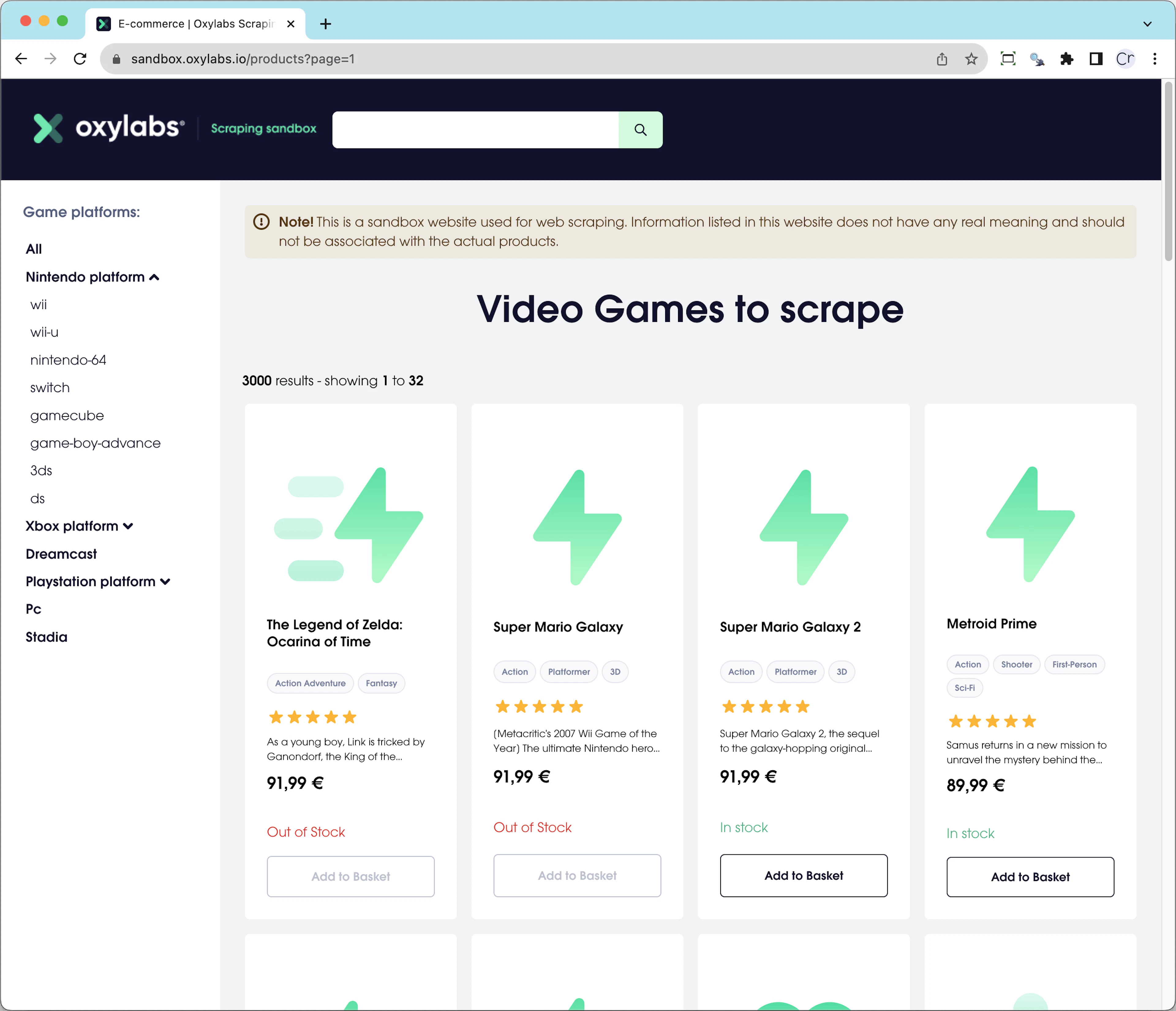Click the Super Mario Galaxy product image
The width and height of the screenshot is (1176, 1011).
pos(577,527)
